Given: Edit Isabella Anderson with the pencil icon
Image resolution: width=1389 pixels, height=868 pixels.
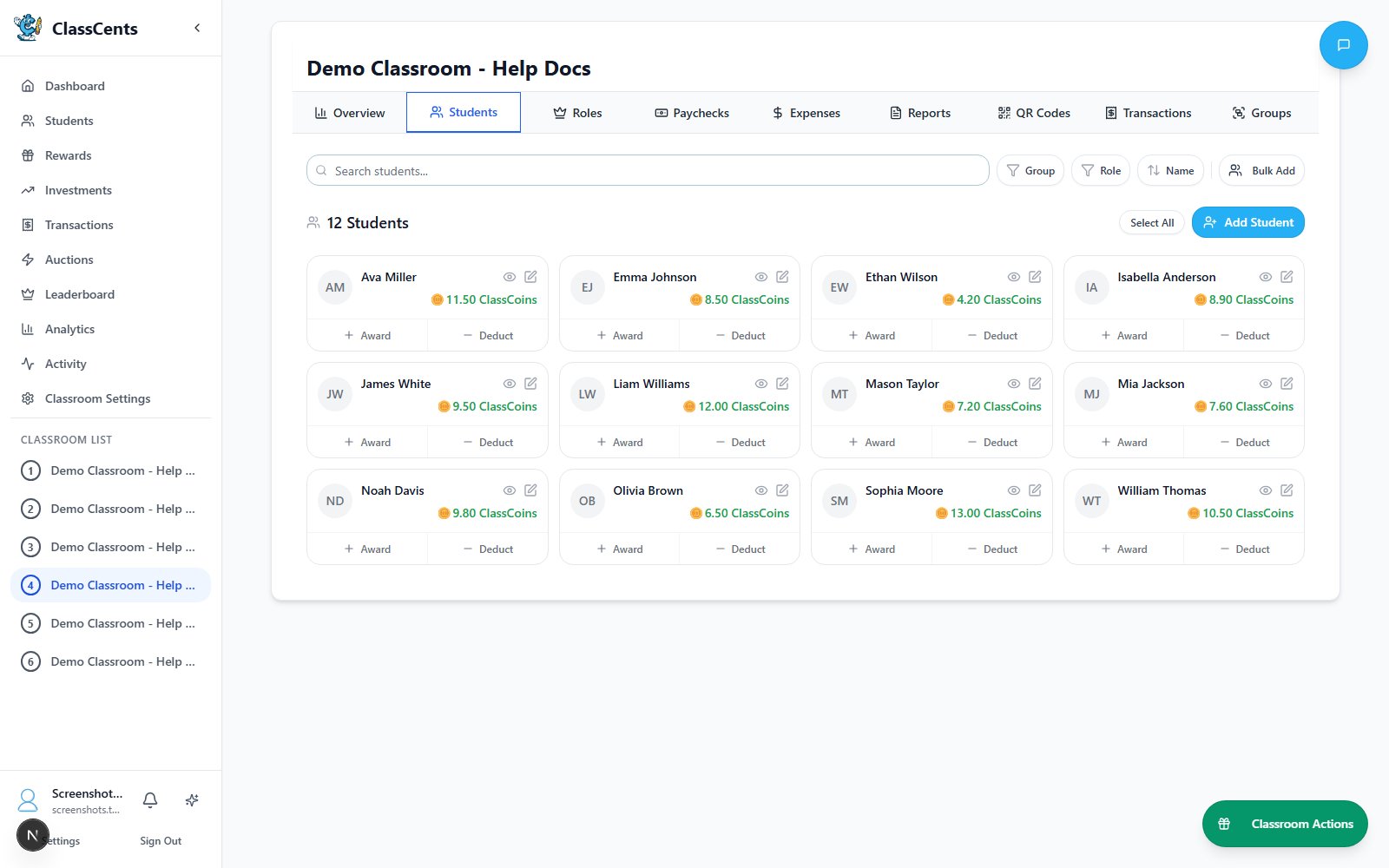Looking at the screenshot, I should [1287, 276].
